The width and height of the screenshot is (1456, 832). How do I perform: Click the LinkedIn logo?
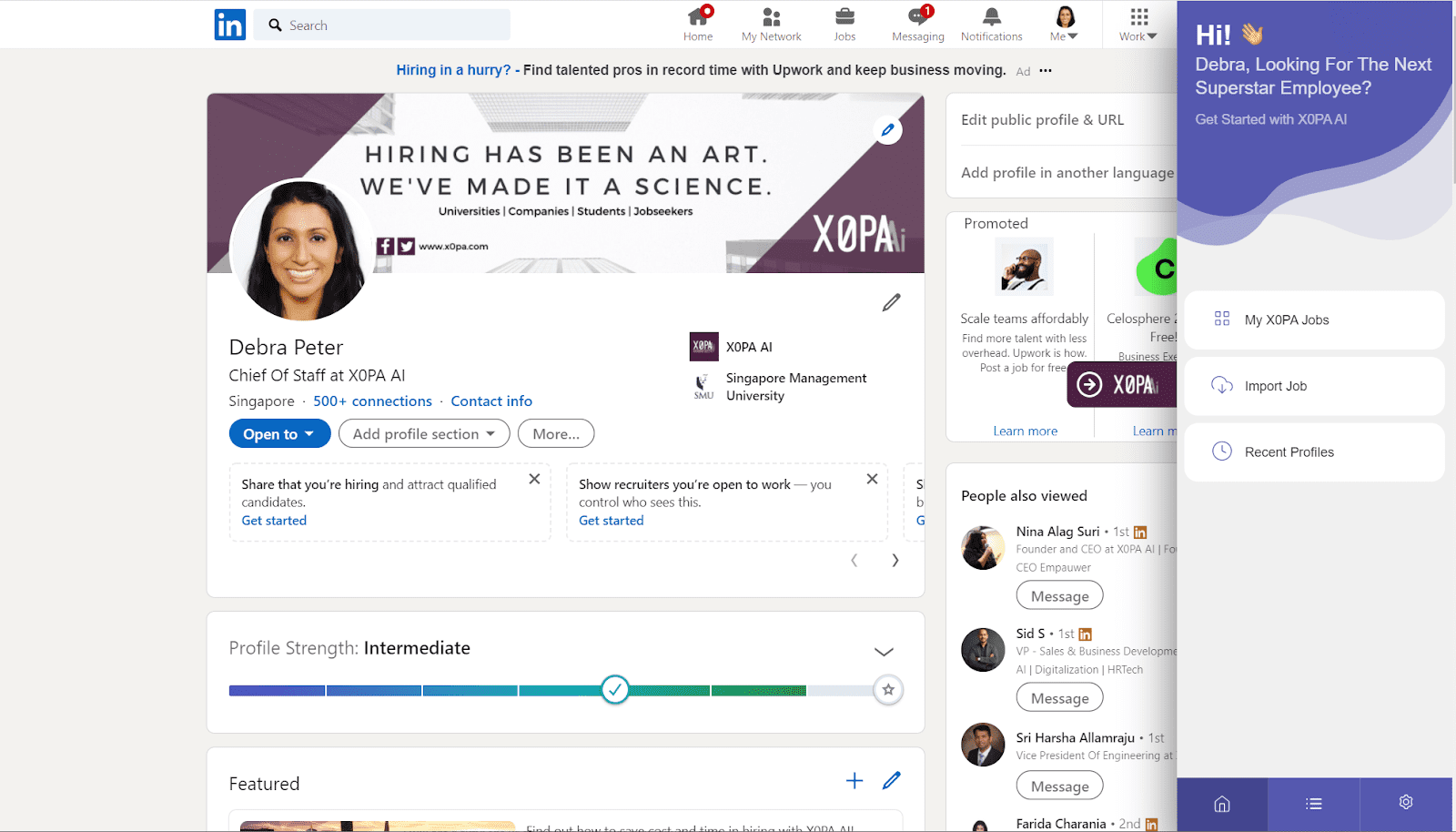coord(230,25)
